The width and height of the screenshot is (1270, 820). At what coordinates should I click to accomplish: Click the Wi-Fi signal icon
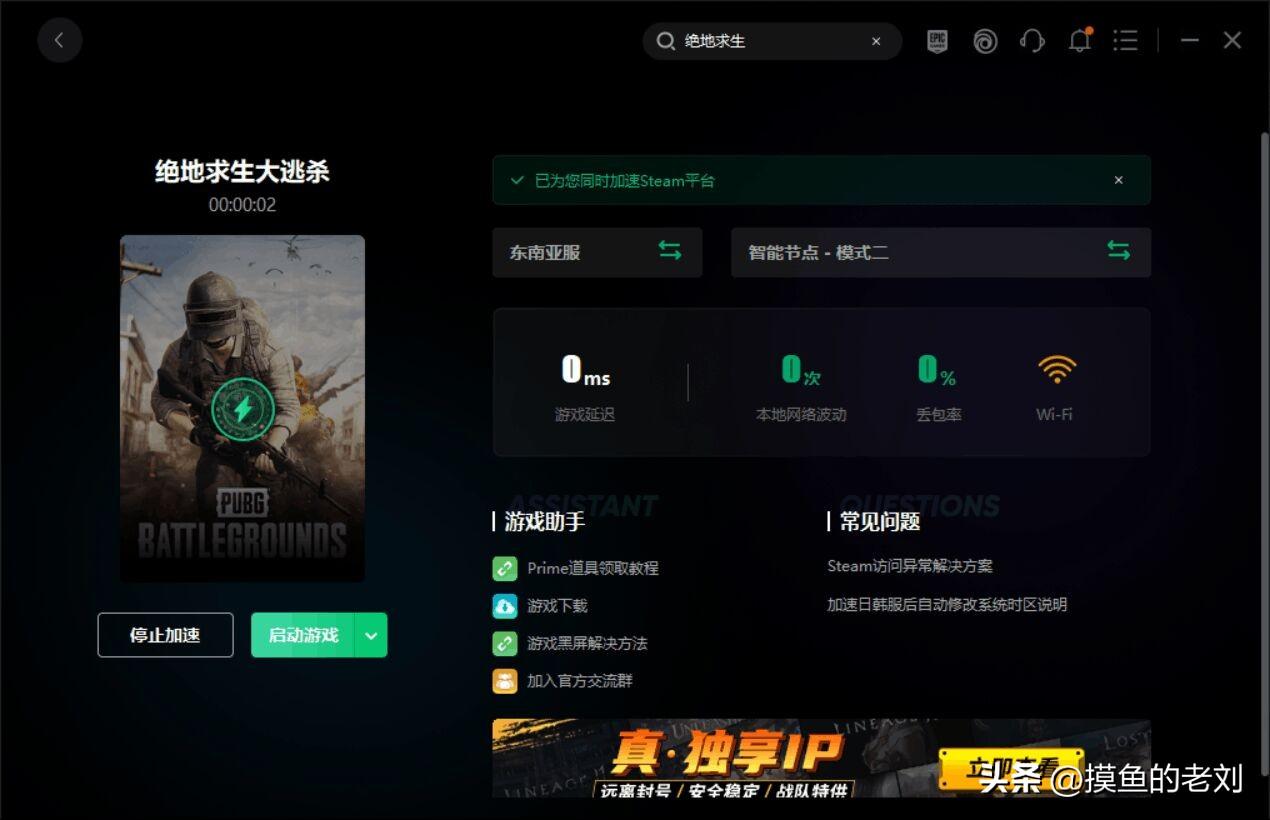click(x=1056, y=371)
